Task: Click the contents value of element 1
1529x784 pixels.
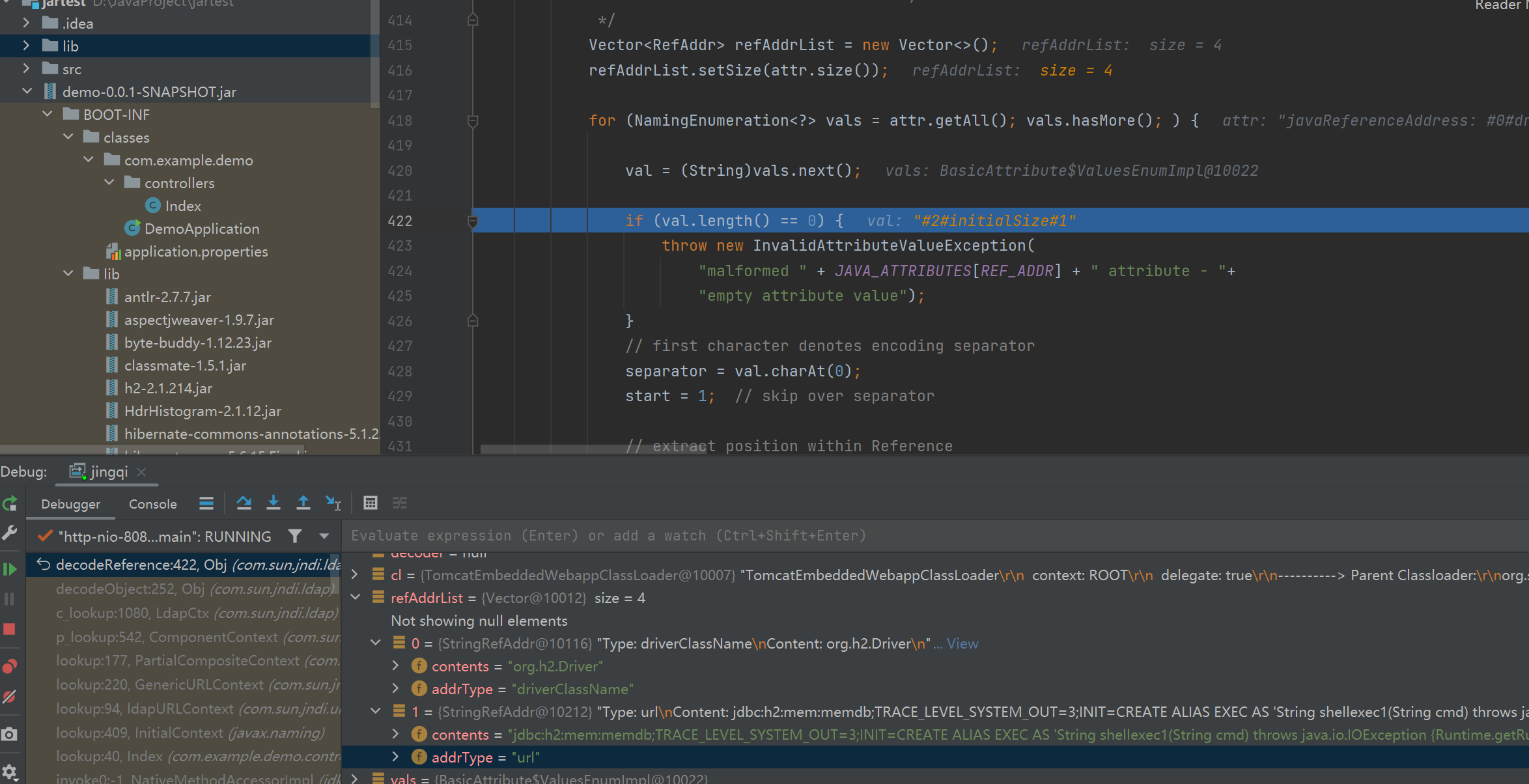Action: pos(1017,735)
